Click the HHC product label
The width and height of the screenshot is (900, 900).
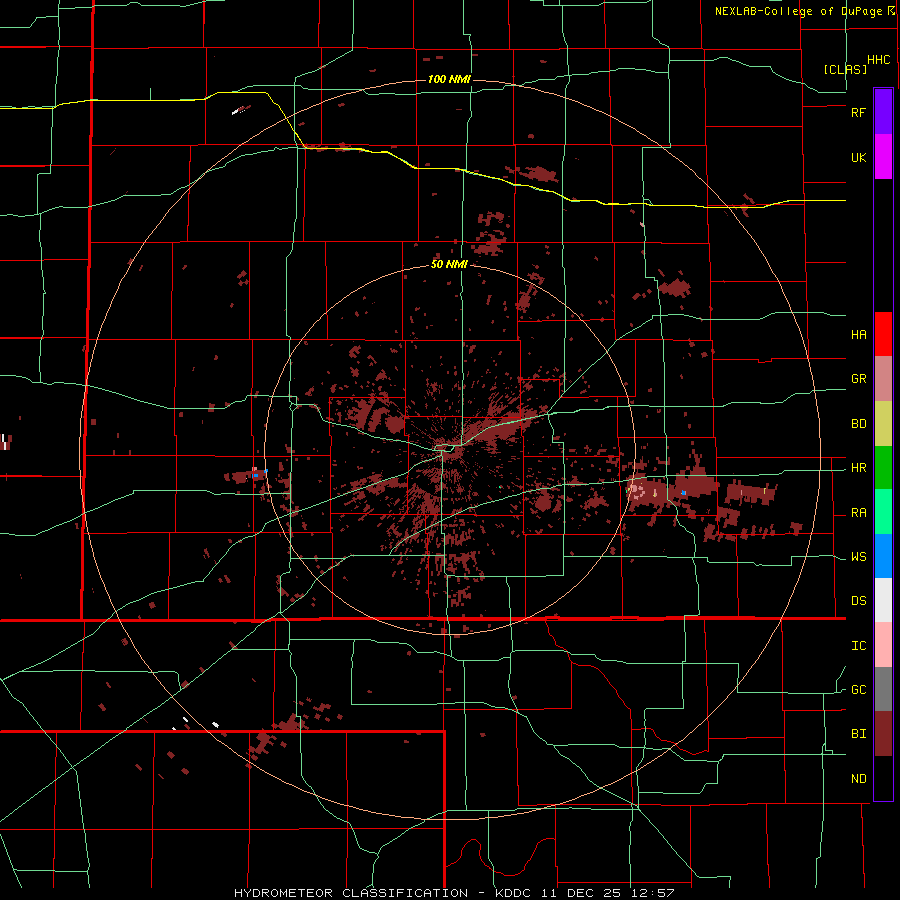coord(878,60)
